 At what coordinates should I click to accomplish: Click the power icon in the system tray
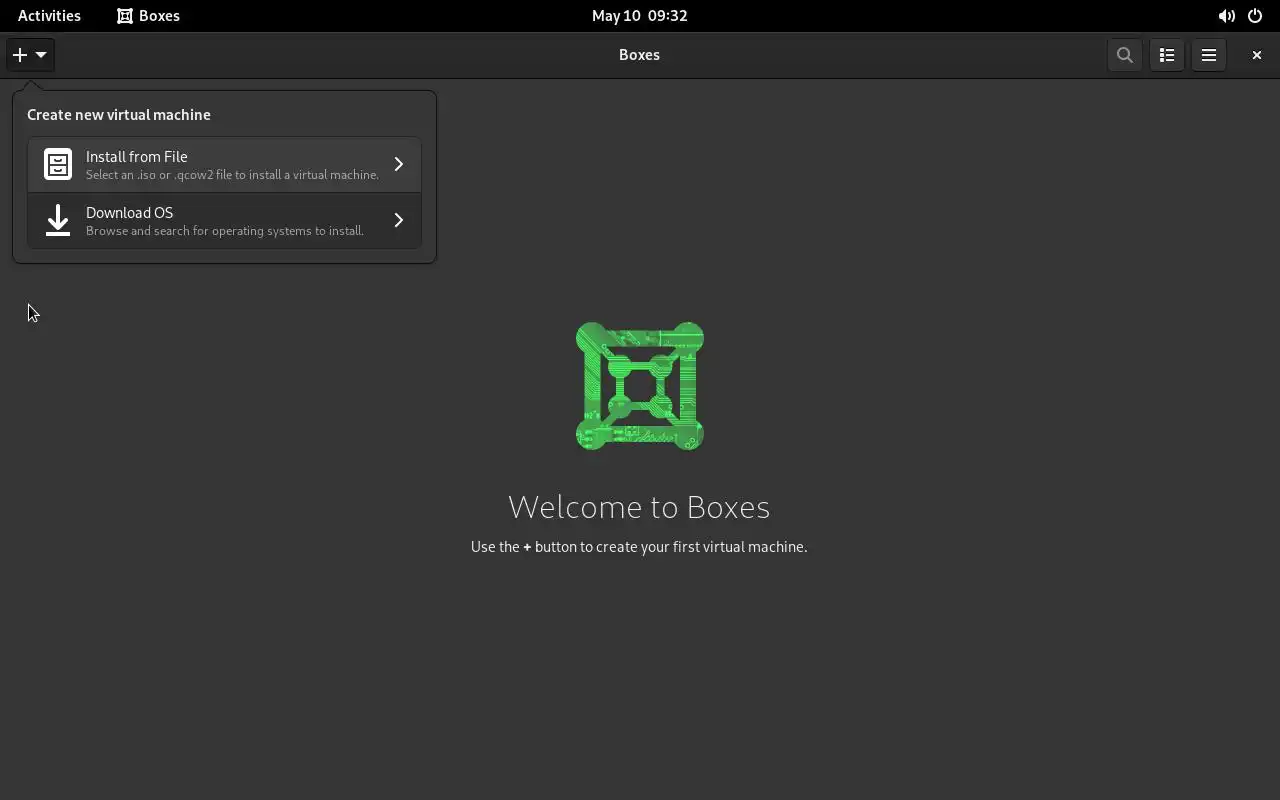point(1255,16)
